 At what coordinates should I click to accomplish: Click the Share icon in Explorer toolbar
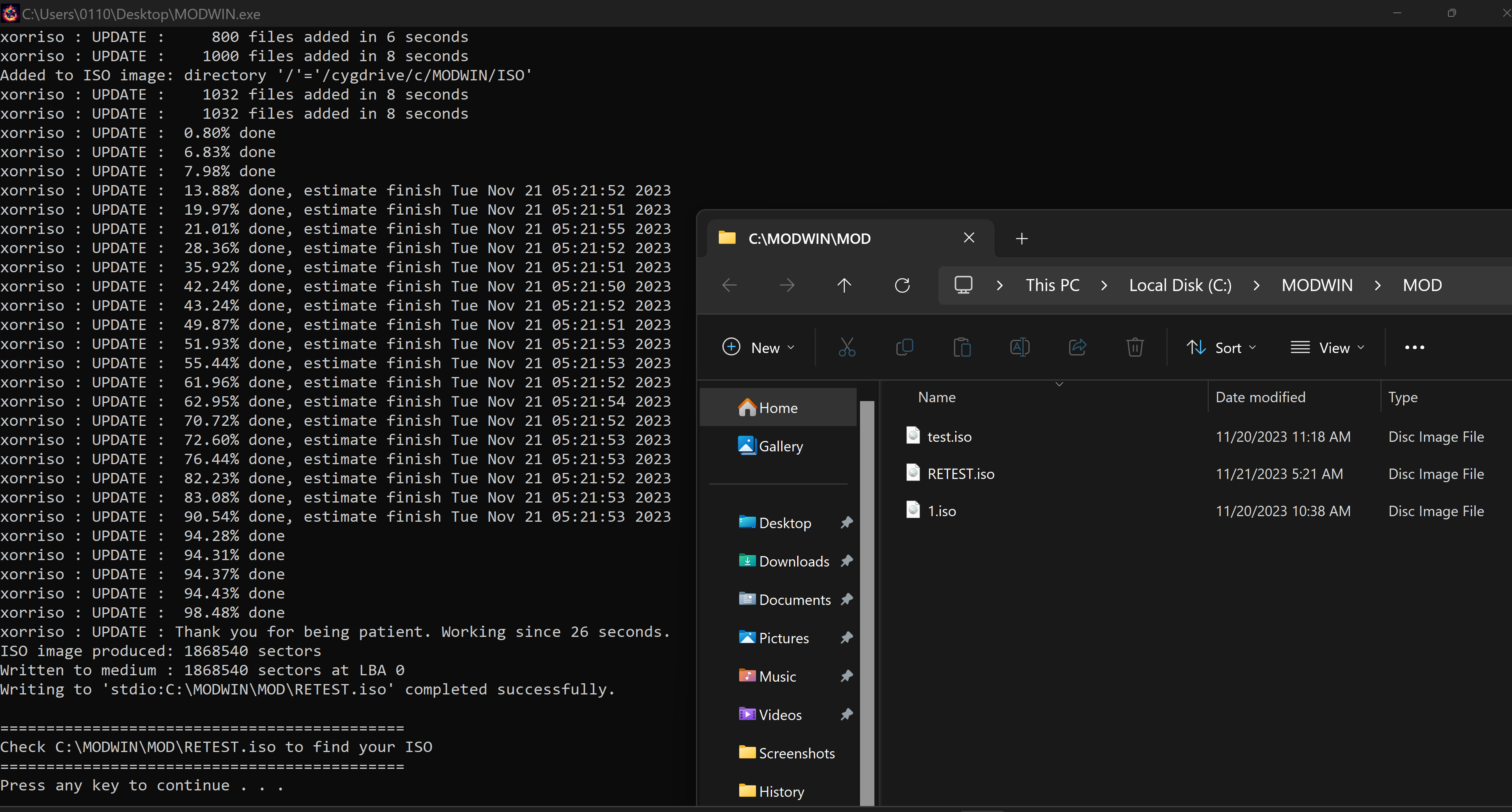tap(1078, 347)
